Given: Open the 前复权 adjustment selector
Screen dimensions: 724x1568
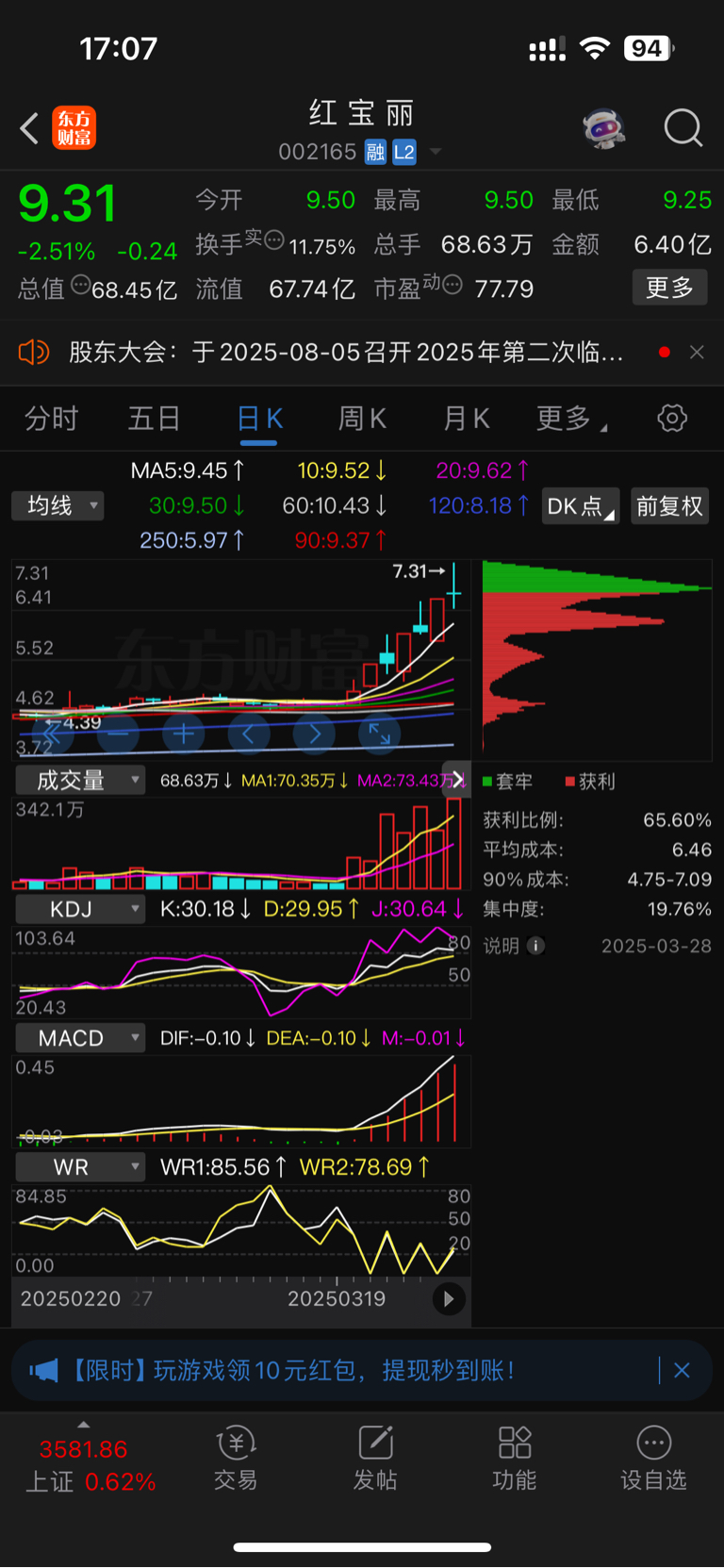Looking at the screenshot, I should tap(669, 506).
